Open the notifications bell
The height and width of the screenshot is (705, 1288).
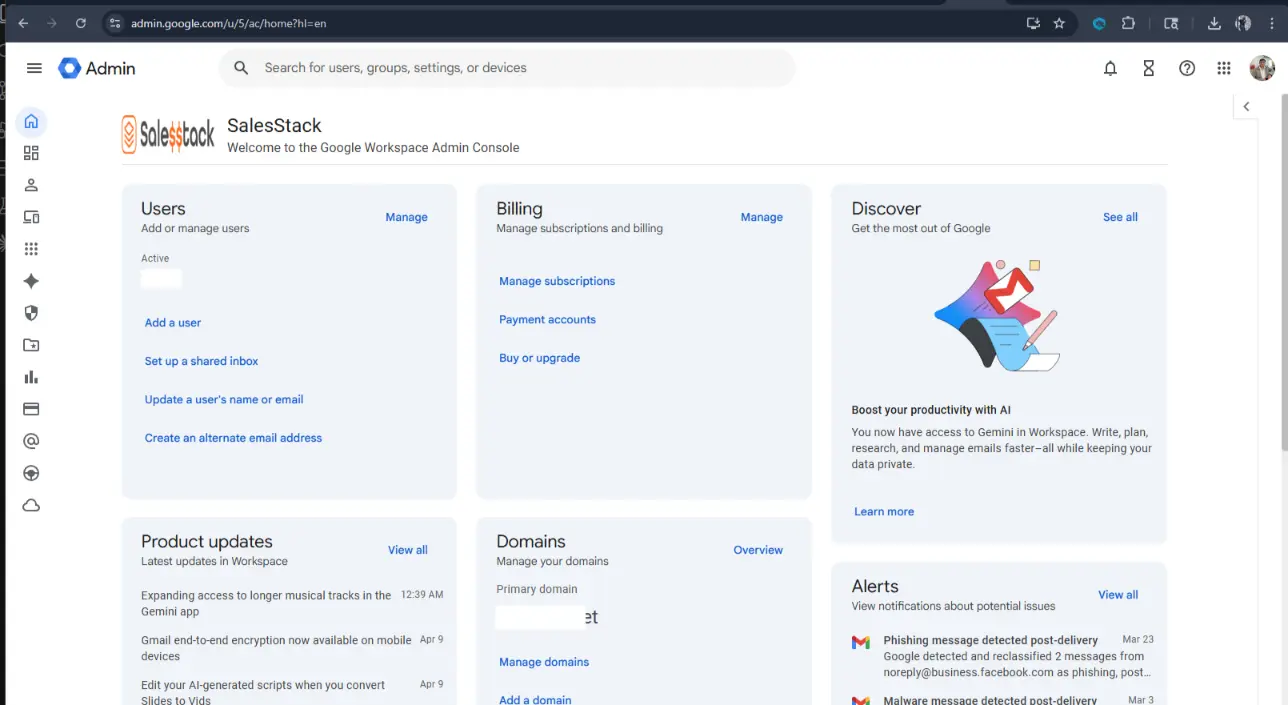(x=1110, y=68)
